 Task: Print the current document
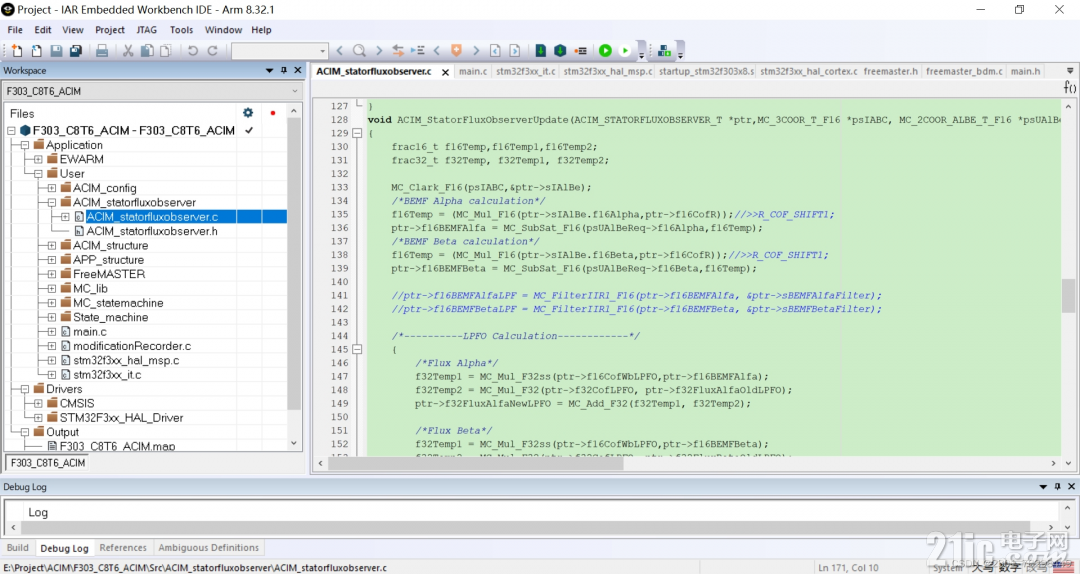[102, 50]
